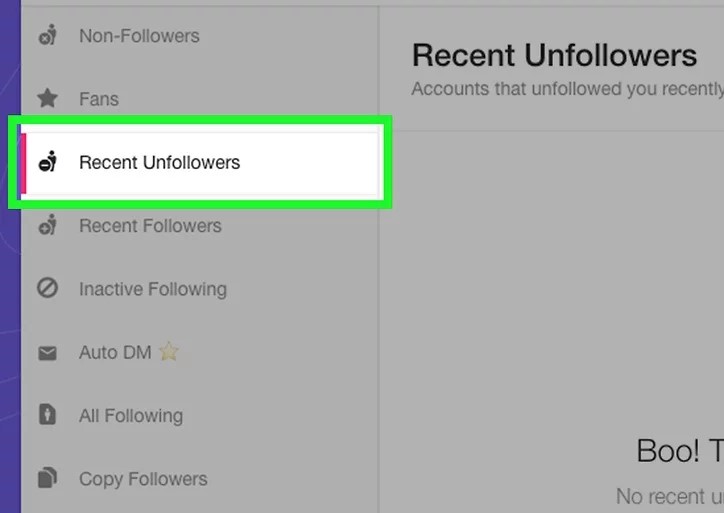The image size is (724, 513).
Task: Click the Recent Unfollowers page heading
Action: (554, 55)
